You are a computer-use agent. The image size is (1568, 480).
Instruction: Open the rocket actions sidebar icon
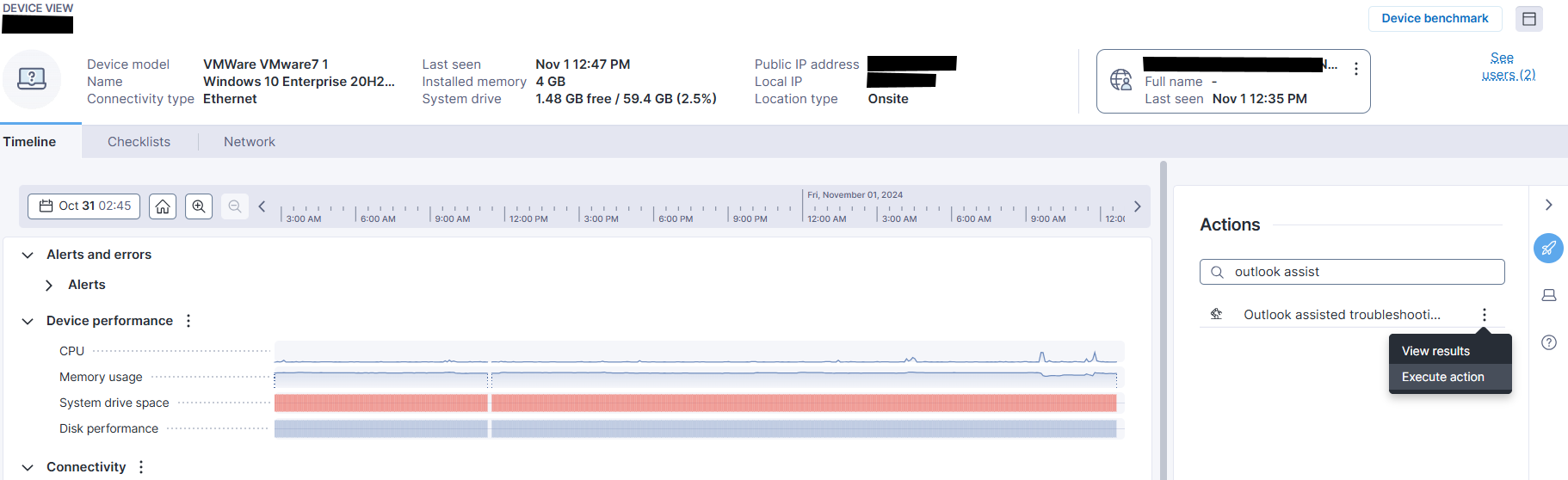(x=1548, y=249)
